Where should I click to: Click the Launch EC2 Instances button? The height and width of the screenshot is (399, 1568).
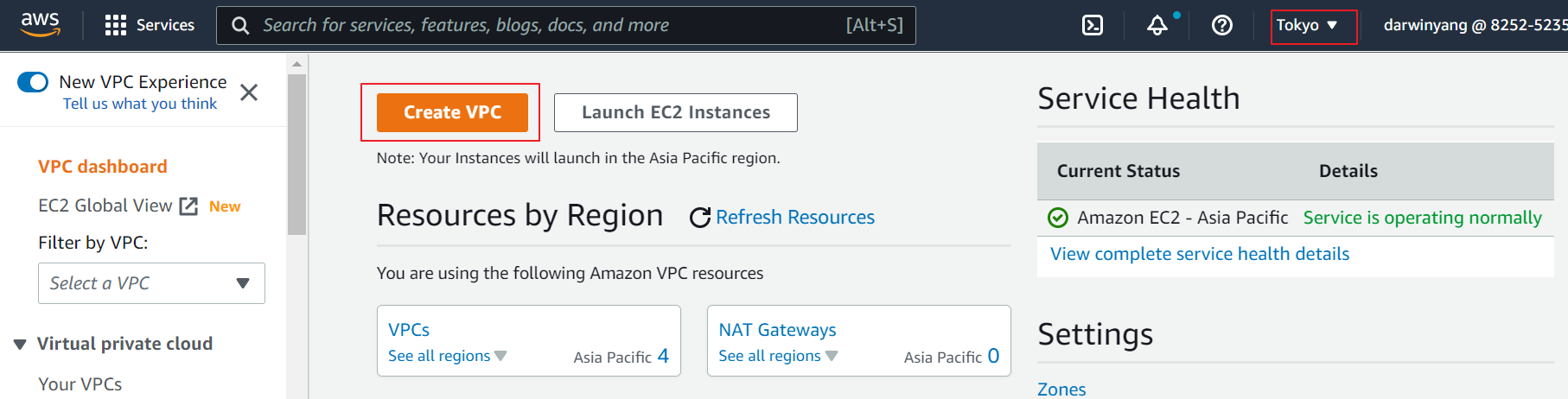pos(675,112)
